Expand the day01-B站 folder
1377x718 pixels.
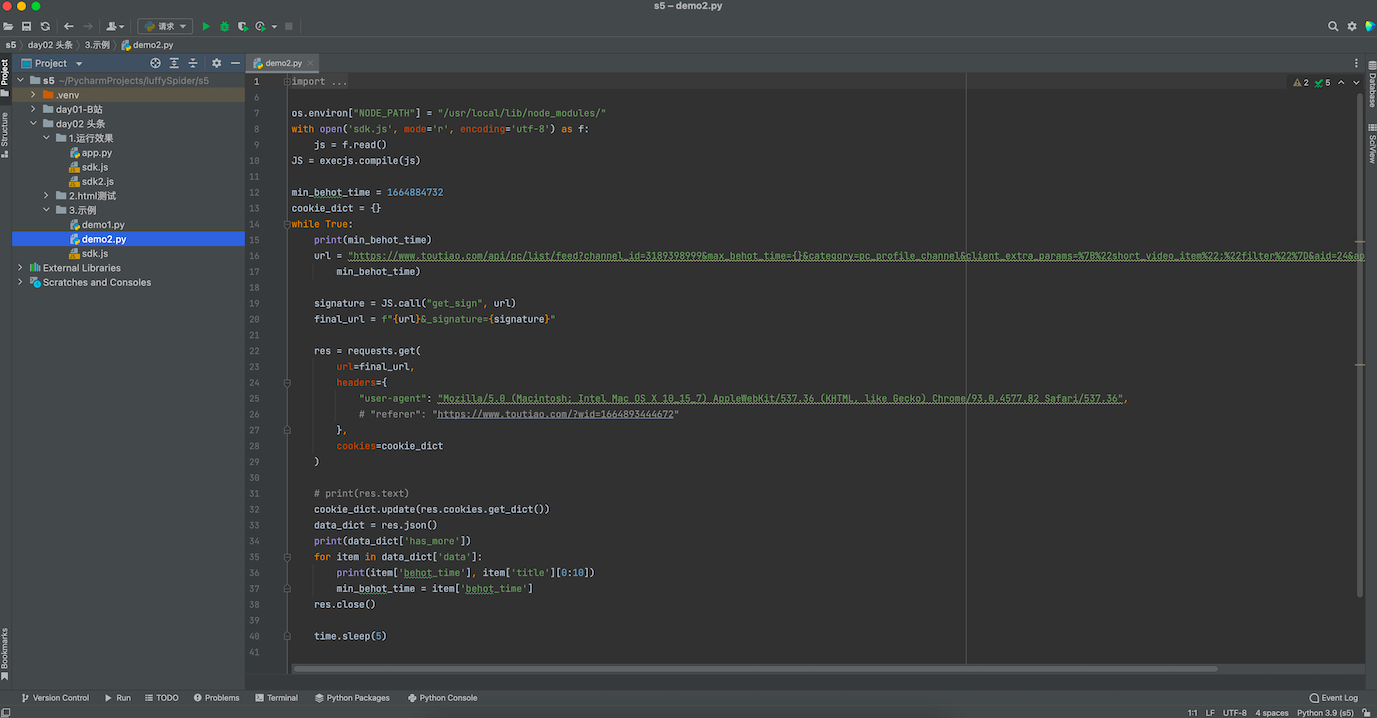(33, 109)
